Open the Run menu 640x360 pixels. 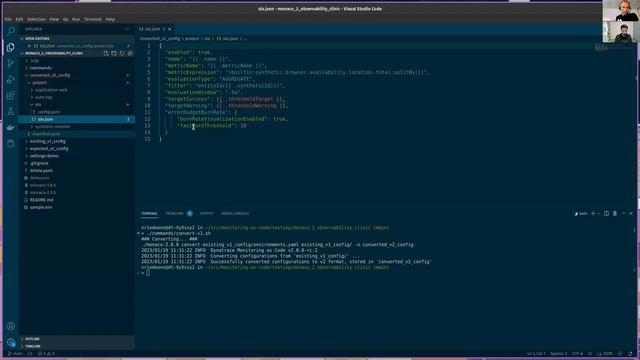76,19
